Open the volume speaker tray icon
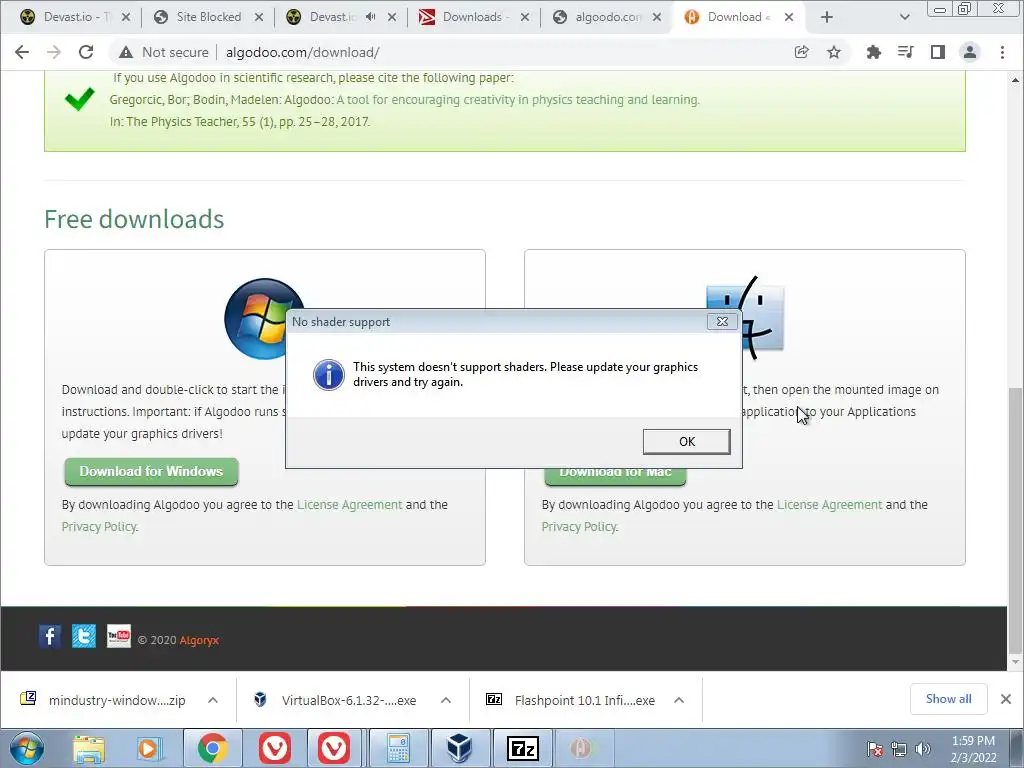The image size is (1024, 768). pos(923,749)
